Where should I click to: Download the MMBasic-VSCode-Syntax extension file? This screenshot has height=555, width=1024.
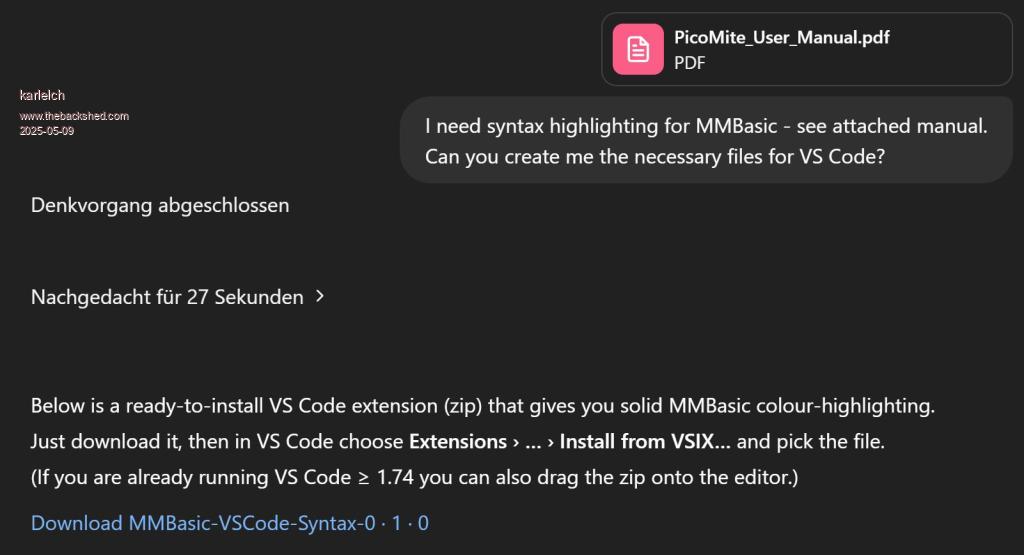pos(229,523)
